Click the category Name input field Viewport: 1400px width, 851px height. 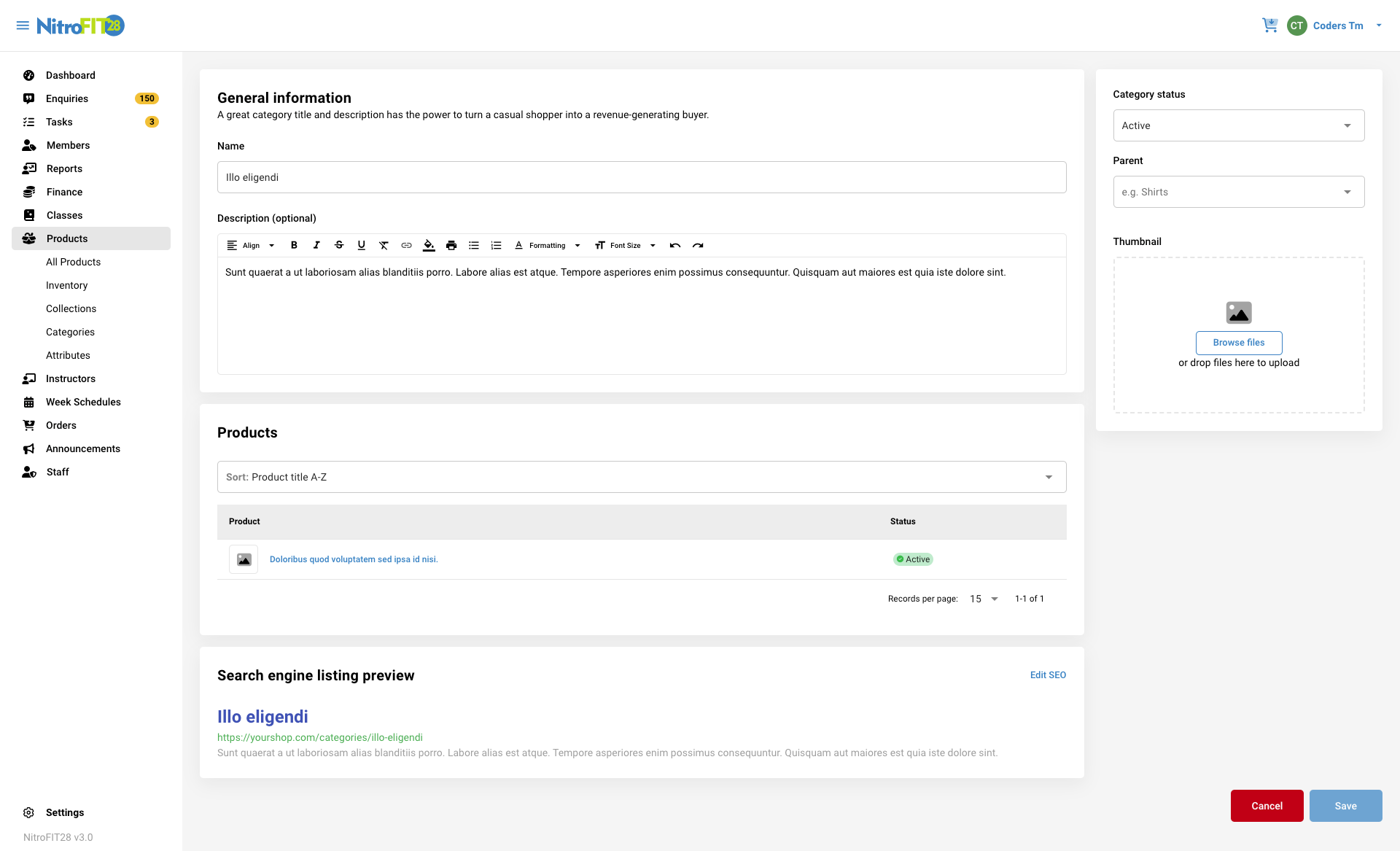[642, 177]
